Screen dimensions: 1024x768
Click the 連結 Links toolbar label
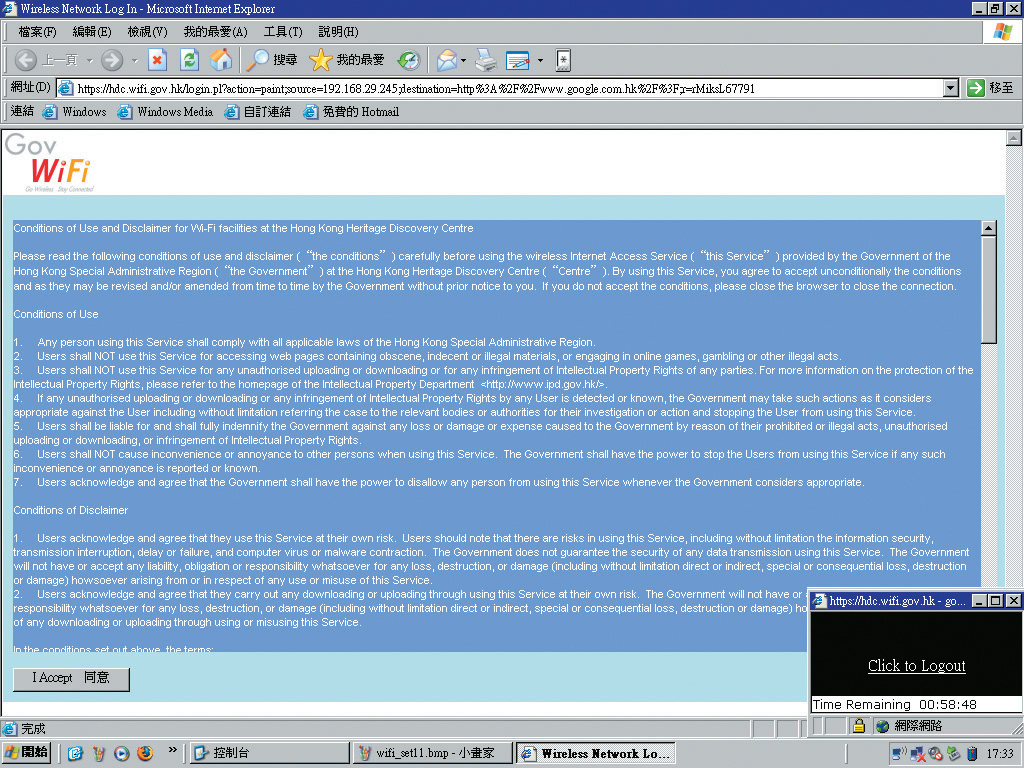pos(22,111)
